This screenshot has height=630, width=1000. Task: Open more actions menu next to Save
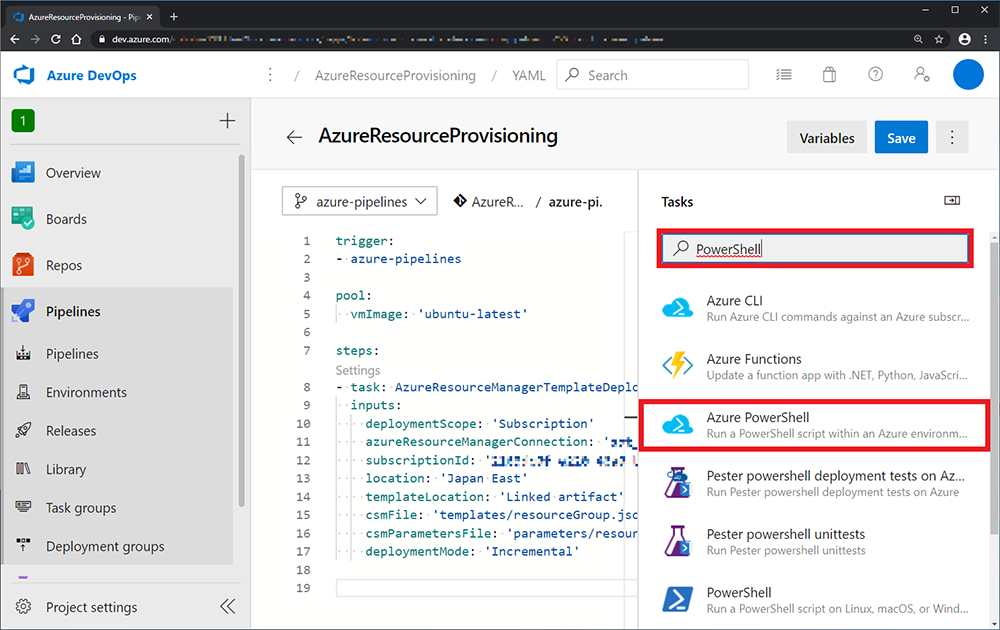pos(952,138)
